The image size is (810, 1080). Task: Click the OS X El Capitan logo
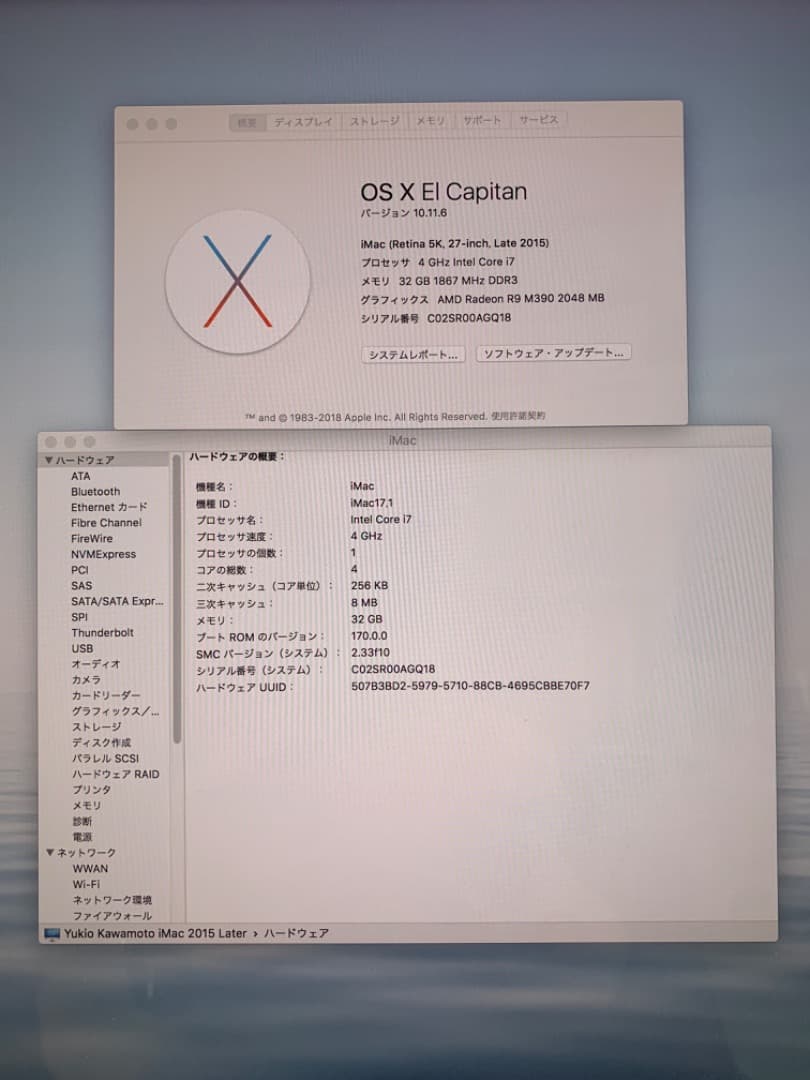tap(237, 282)
